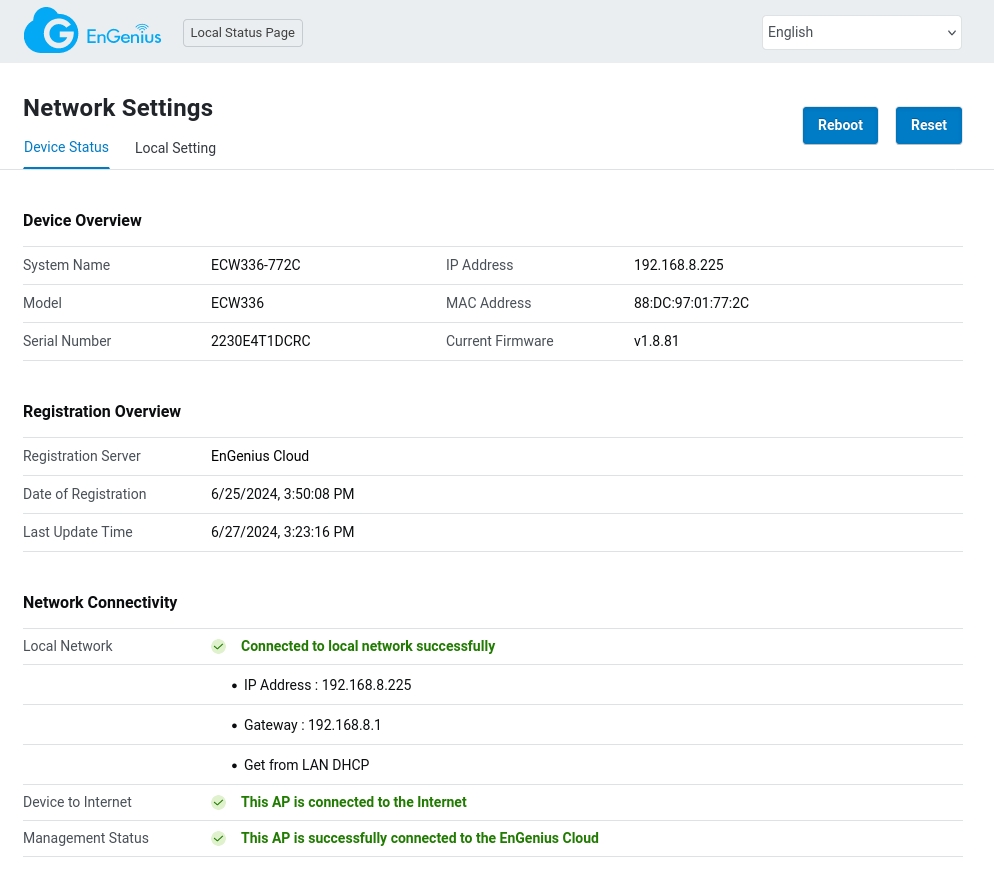994x876 pixels.
Task: Click the Local Network green check icon
Action: pos(218,647)
